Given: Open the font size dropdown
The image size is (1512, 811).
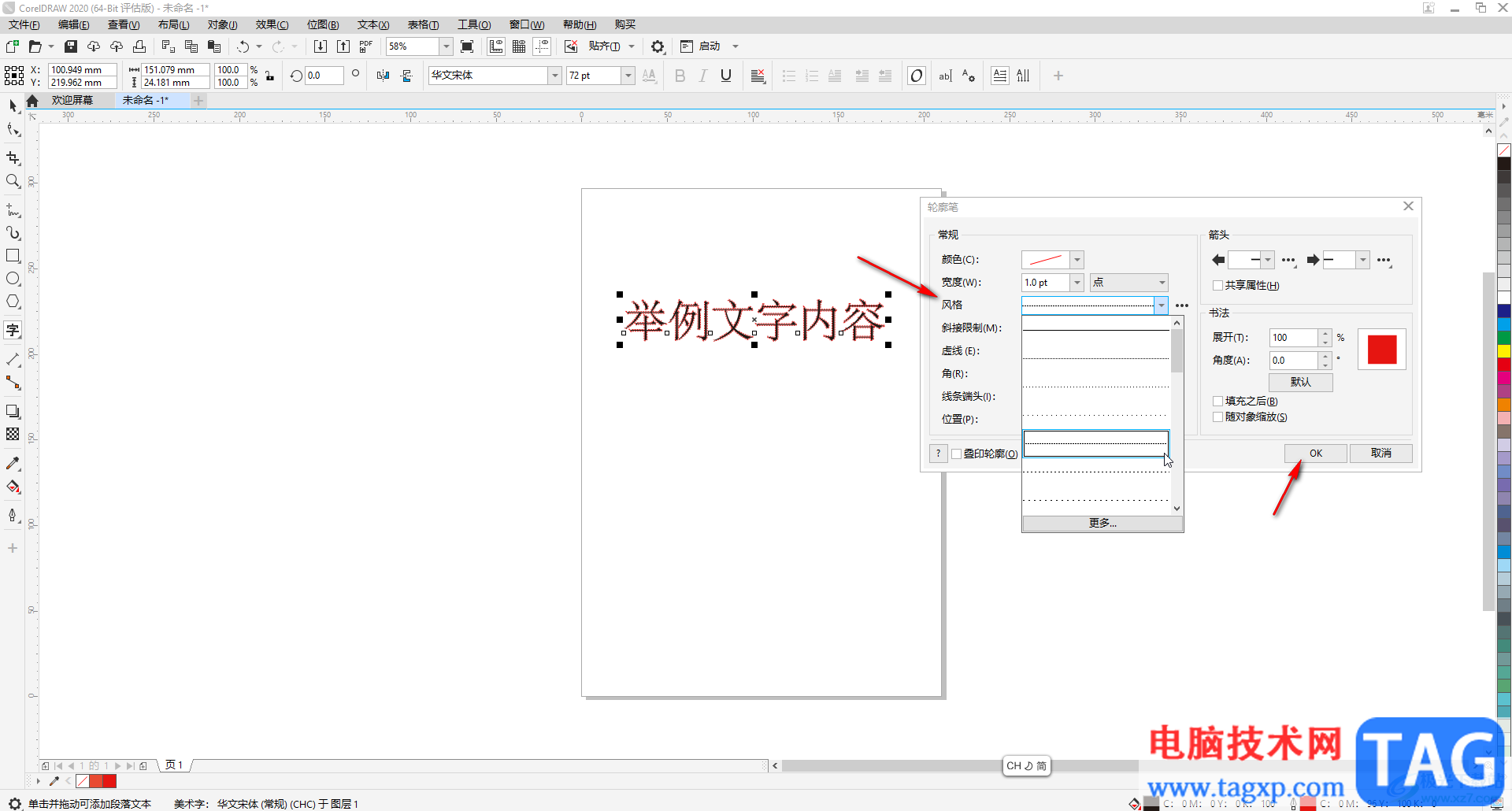Looking at the screenshot, I should (628, 76).
